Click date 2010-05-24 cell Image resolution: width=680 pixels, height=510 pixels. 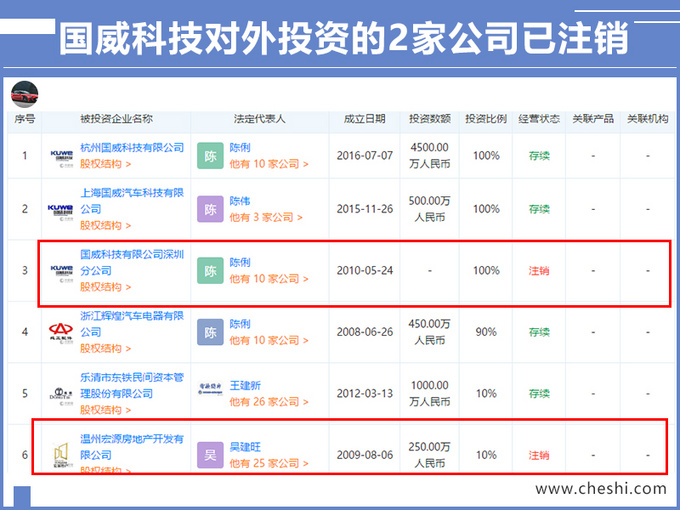point(365,271)
